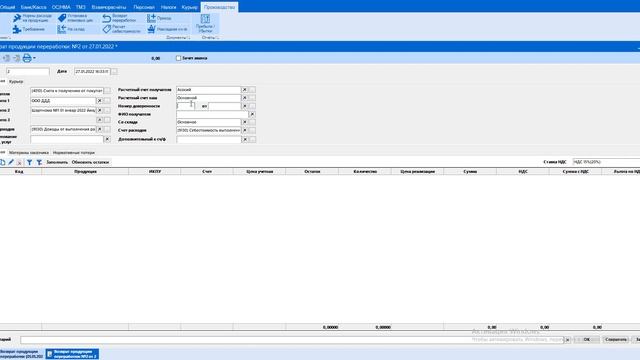
Task: Open Материалы заказчика tab
Action: click(x=29, y=153)
